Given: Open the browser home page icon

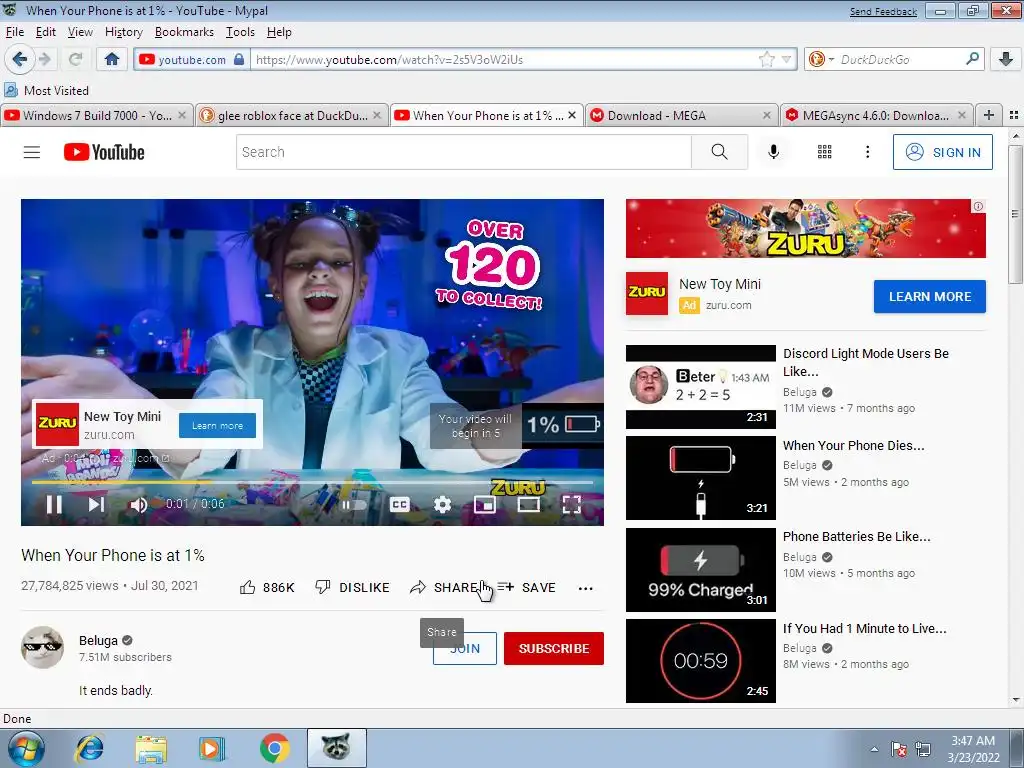Looking at the screenshot, I should point(112,59).
